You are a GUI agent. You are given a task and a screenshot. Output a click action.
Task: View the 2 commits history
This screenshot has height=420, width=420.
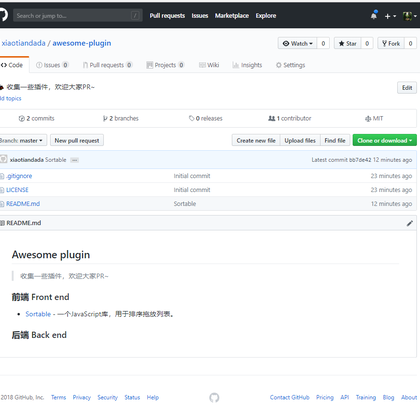pos(36,118)
